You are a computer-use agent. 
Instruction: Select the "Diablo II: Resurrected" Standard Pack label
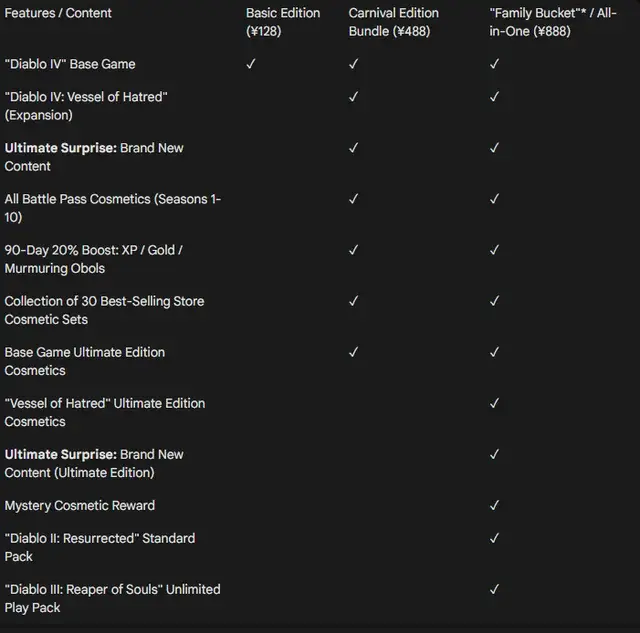(x=100, y=547)
